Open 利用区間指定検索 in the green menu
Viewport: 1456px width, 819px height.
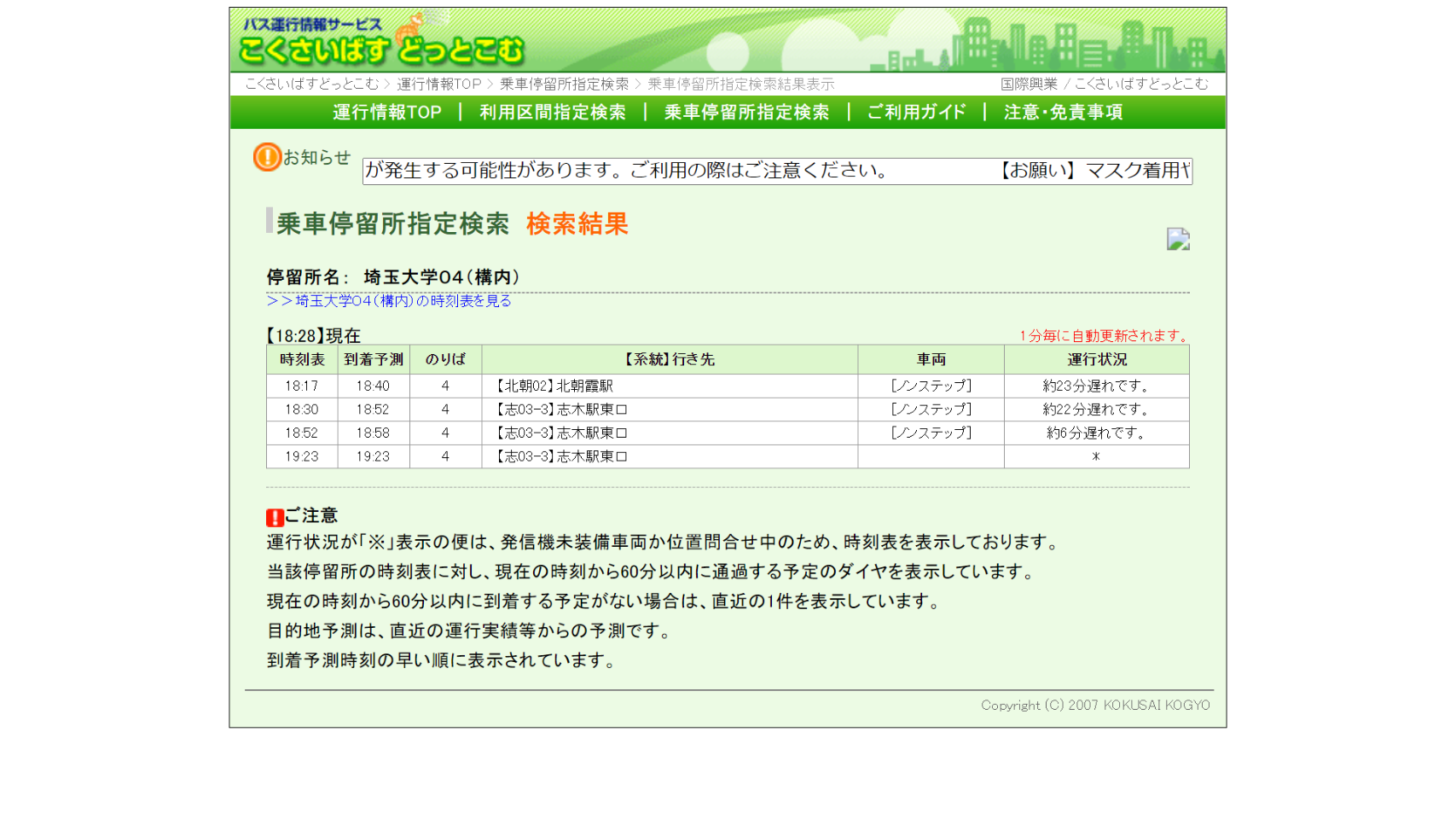point(552,113)
